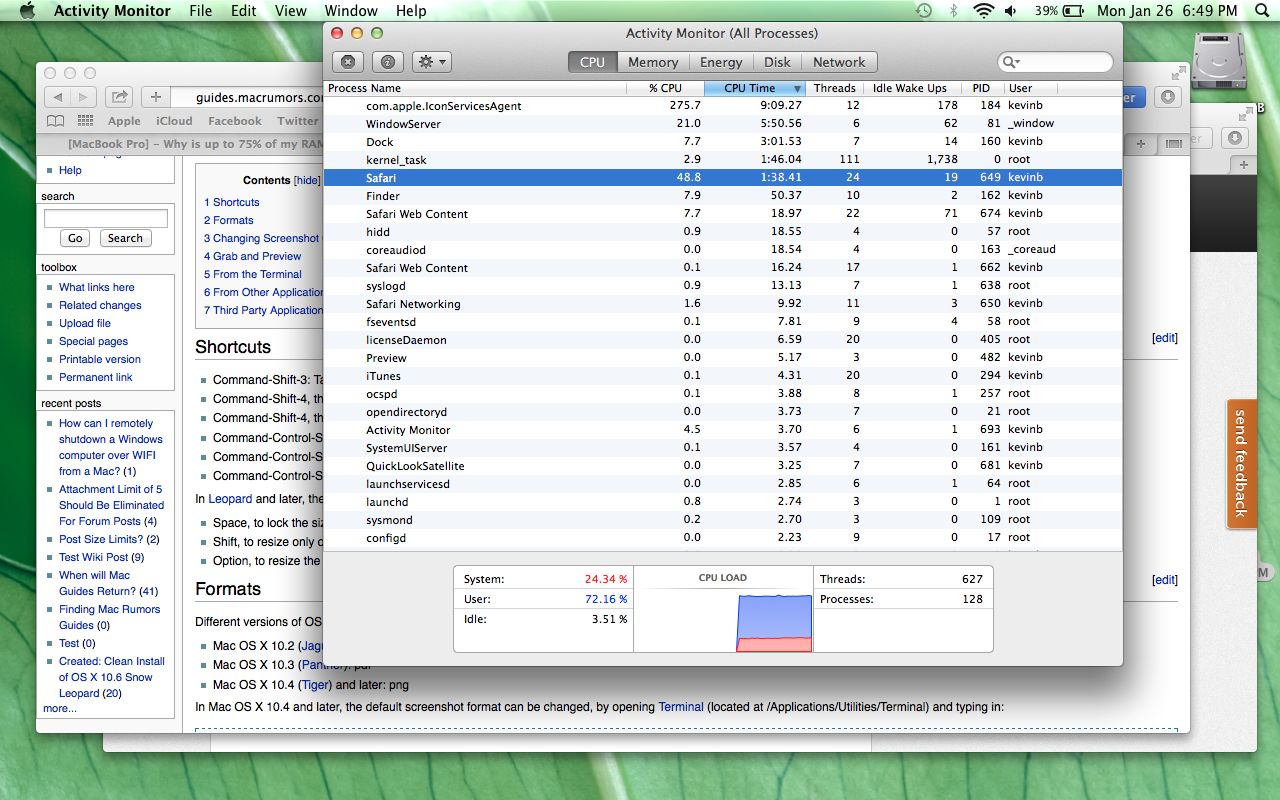Select the Activity Monitor process row

point(723,429)
